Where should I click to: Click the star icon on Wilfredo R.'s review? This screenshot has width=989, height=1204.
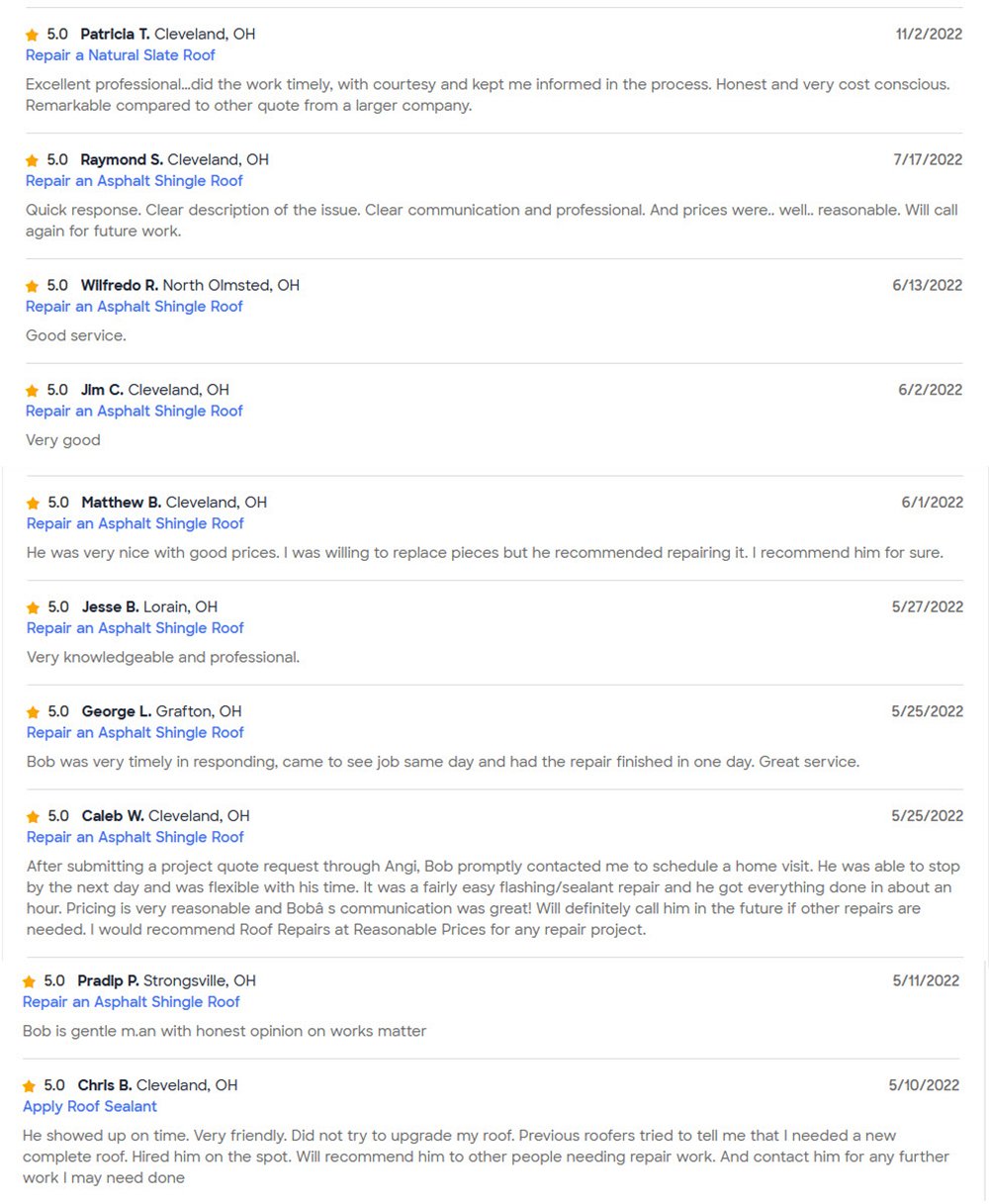point(32,286)
